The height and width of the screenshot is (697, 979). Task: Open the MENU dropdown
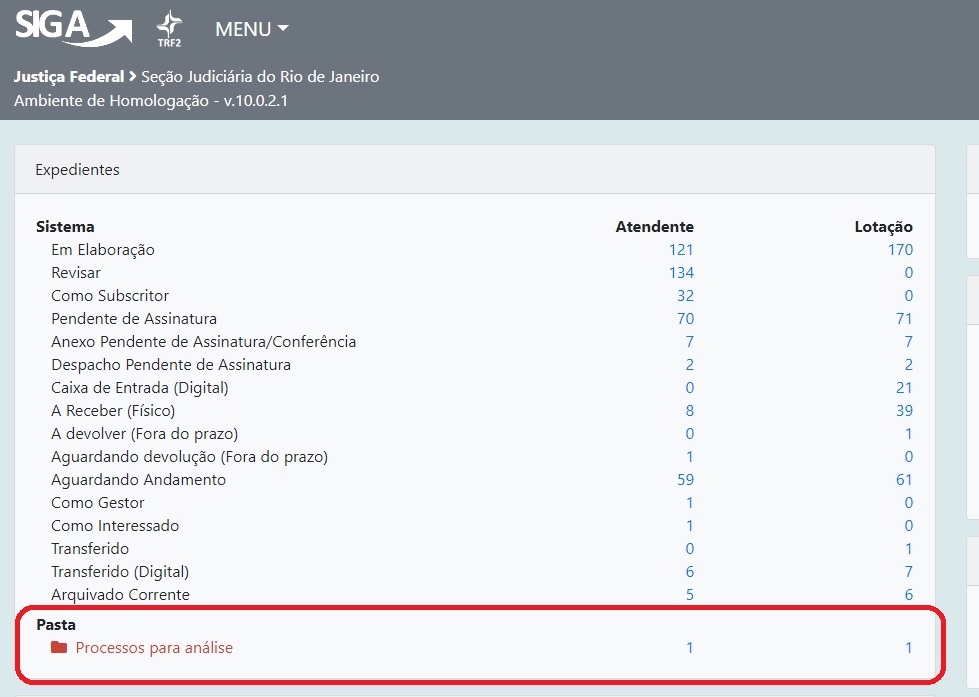251,29
